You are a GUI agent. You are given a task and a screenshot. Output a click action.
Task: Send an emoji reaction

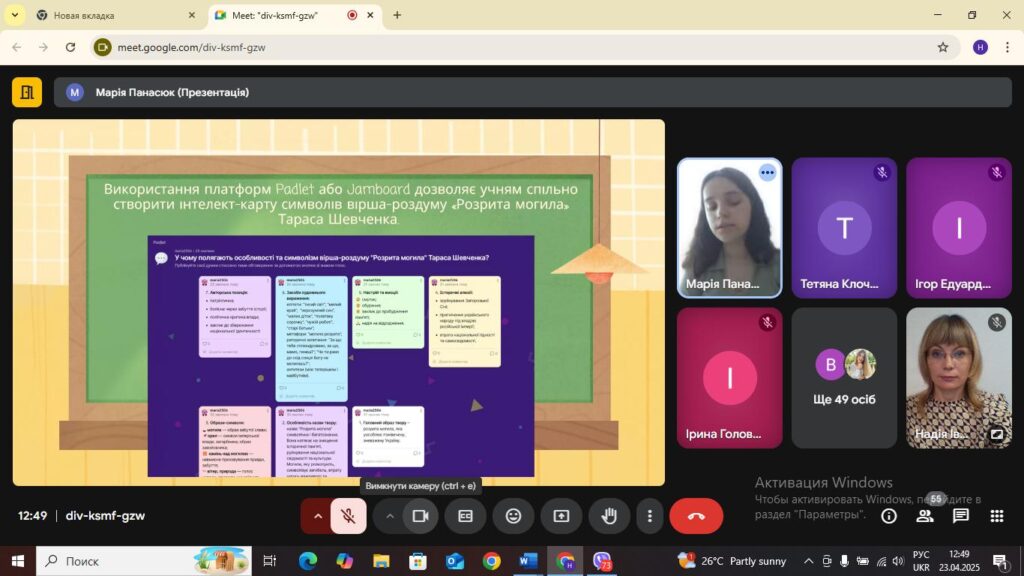pos(513,516)
